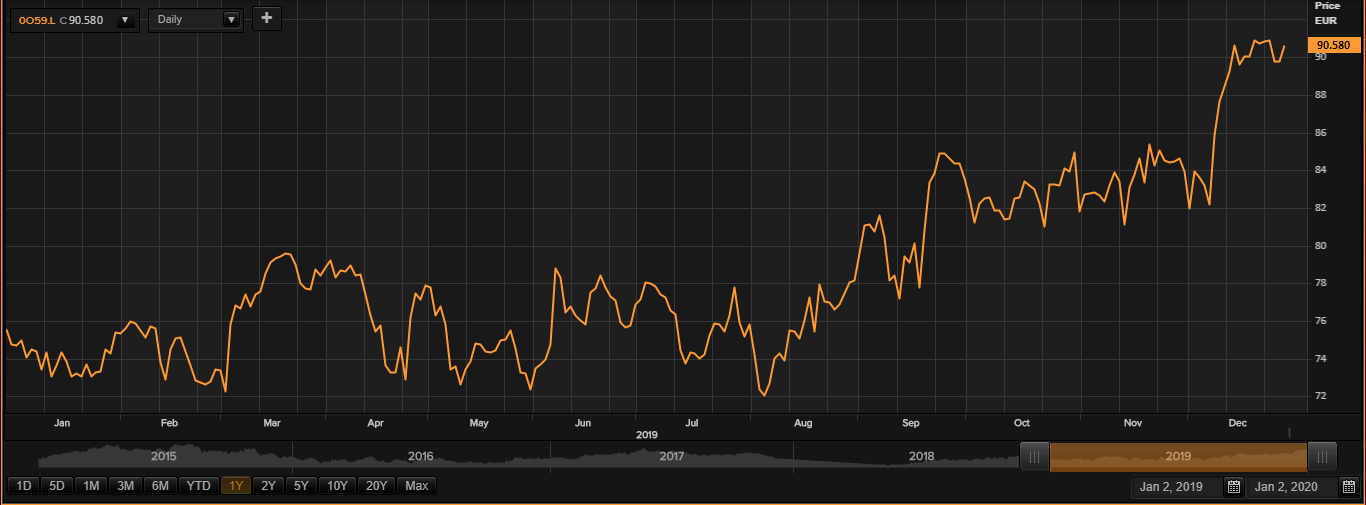Click the Apr month label on axis
Viewport: 1366px width, 505px height.
coord(375,424)
